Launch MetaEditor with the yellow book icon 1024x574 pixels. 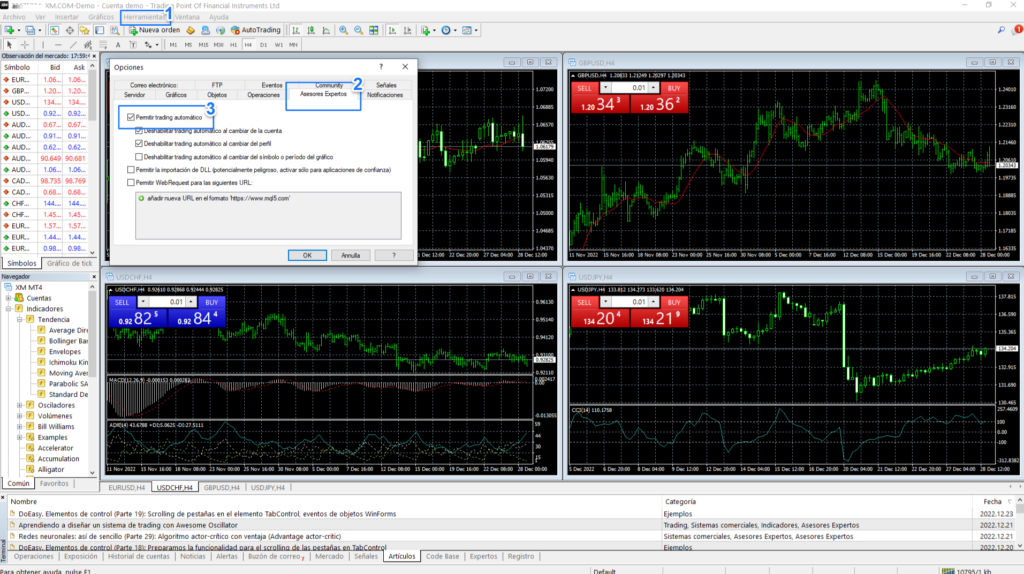(190, 30)
